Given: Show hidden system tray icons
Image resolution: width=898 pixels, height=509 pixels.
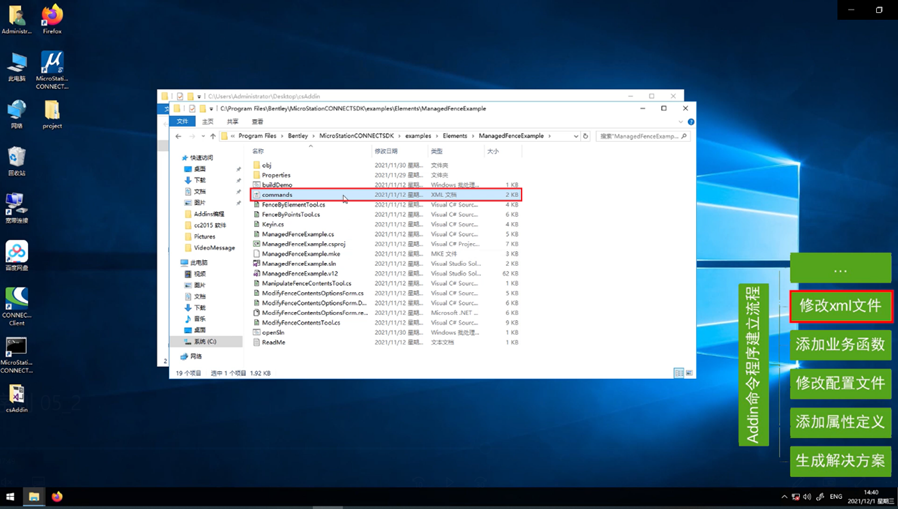Looking at the screenshot, I should [784, 496].
